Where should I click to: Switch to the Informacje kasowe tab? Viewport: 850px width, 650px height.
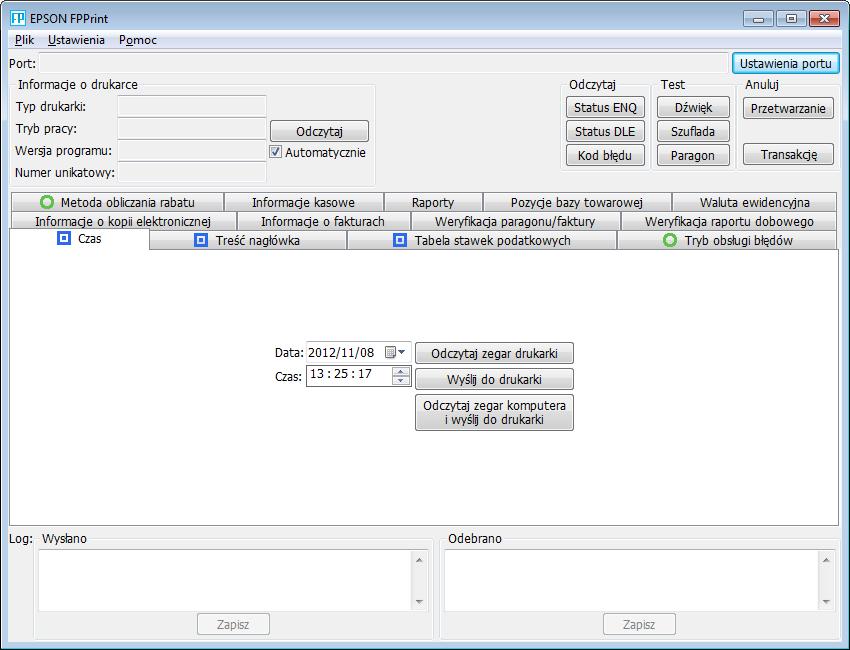click(304, 202)
